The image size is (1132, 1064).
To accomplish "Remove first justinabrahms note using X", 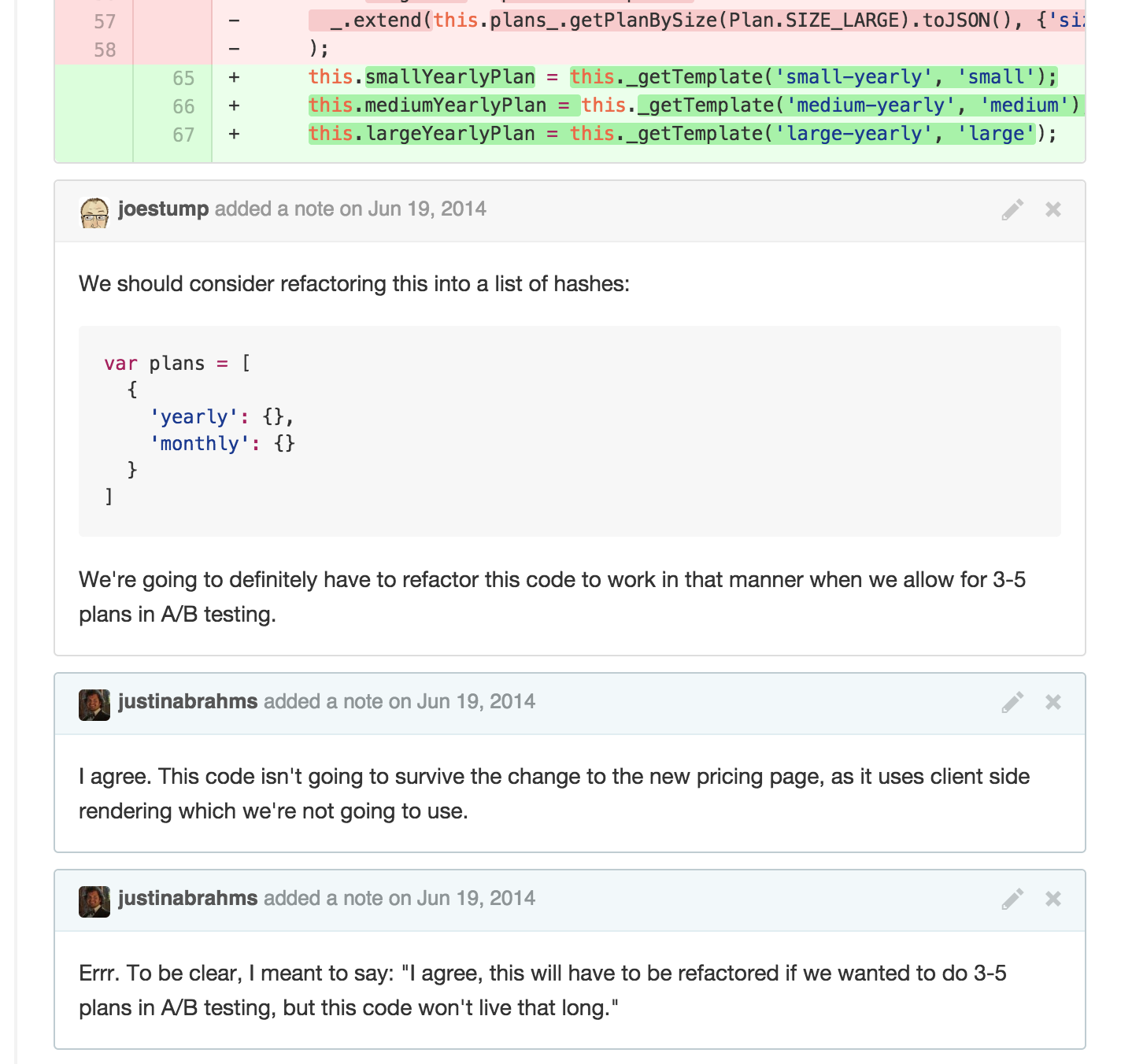I will tap(1053, 702).
